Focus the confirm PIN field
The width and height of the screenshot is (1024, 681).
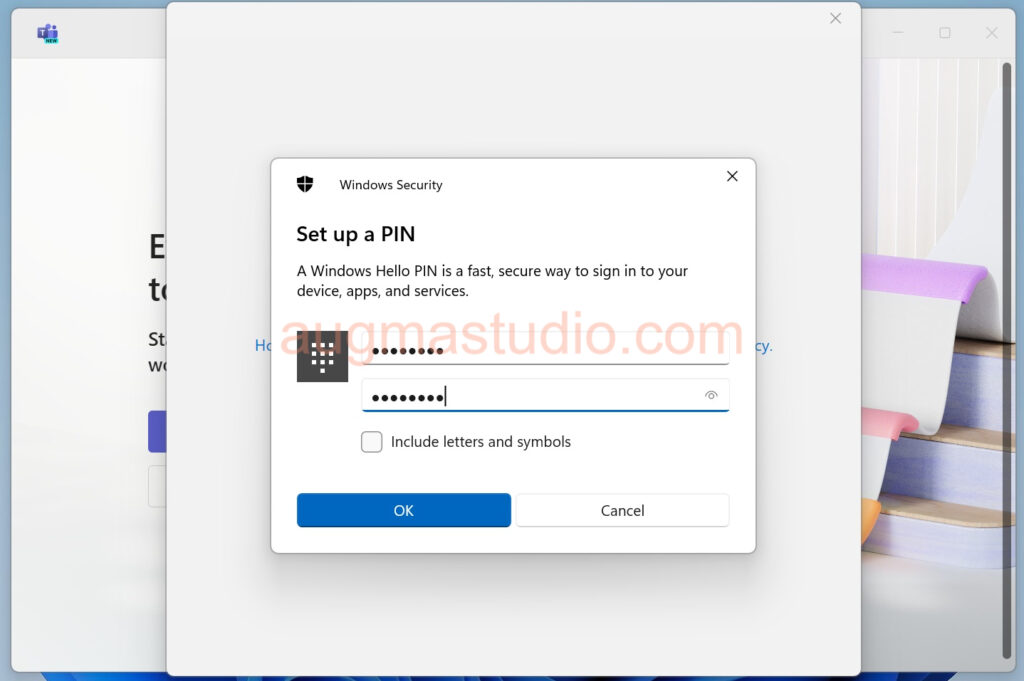tap(545, 396)
